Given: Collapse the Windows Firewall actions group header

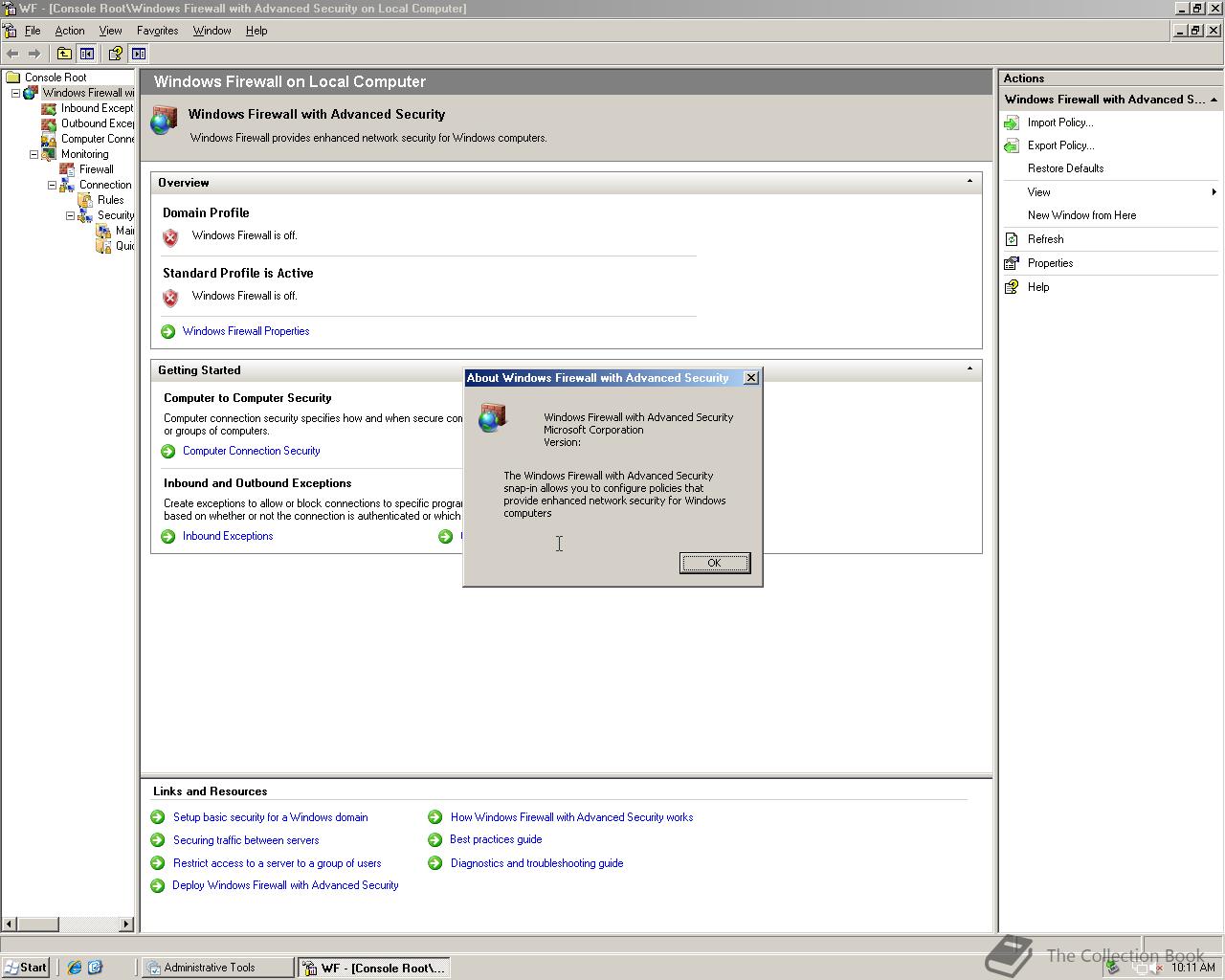Looking at the screenshot, I should [x=1214, y=100].
